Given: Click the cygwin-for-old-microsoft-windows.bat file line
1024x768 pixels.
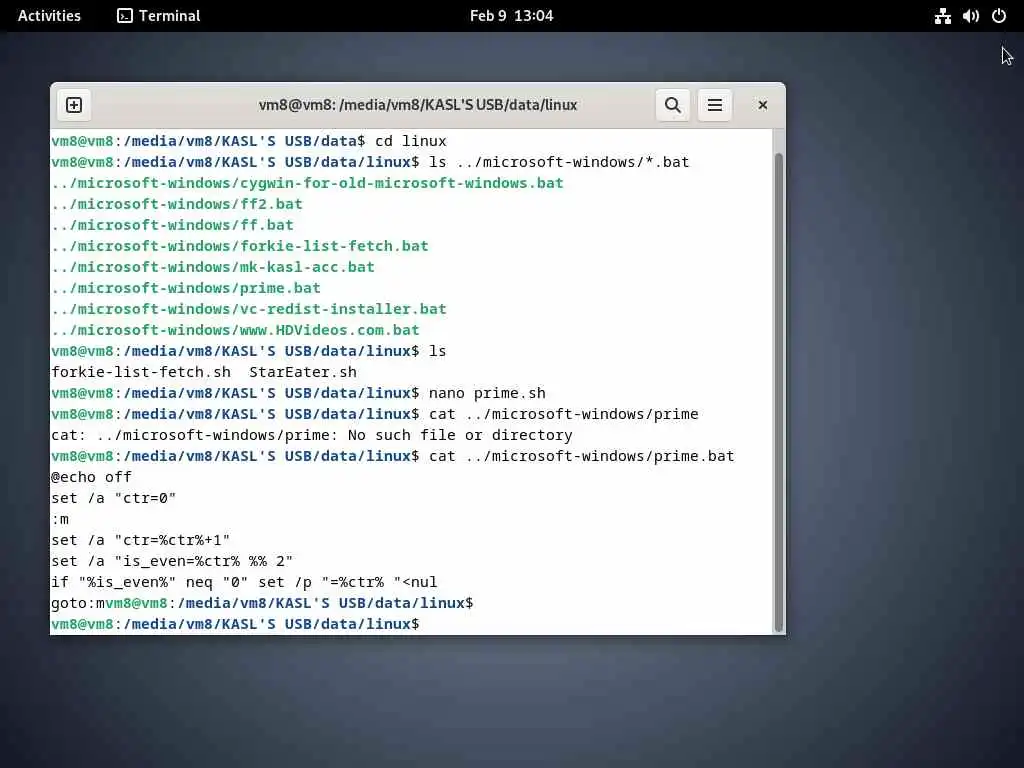Looking at the screenshot, I should [307, 183].
